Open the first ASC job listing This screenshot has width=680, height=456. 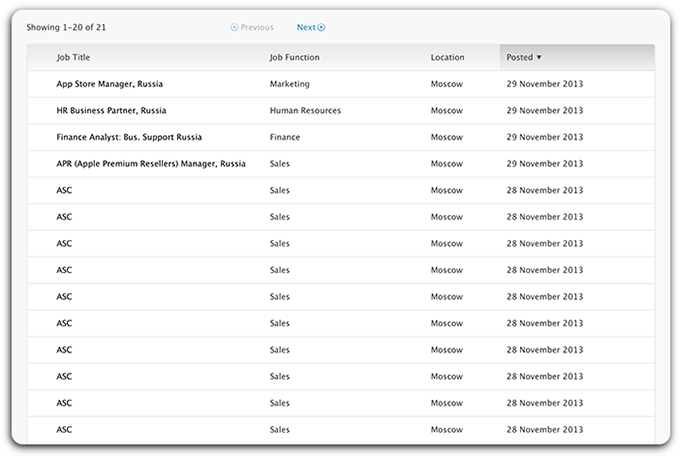coord(65,190)
